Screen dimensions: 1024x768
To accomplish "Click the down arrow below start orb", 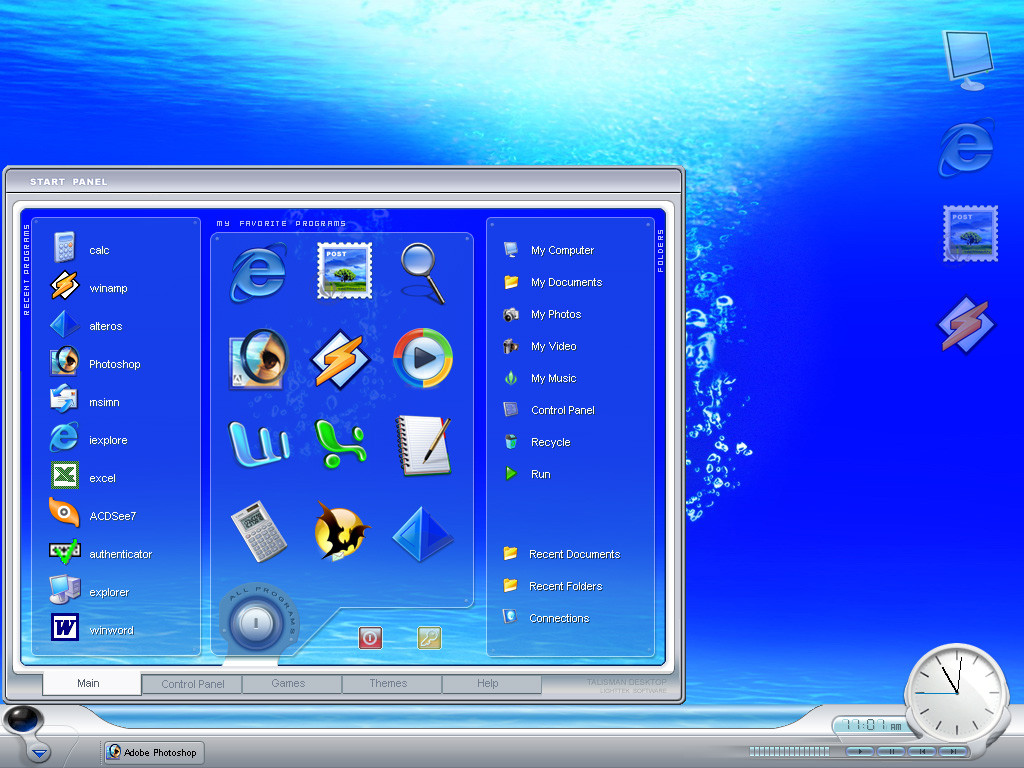I will 39,754.
